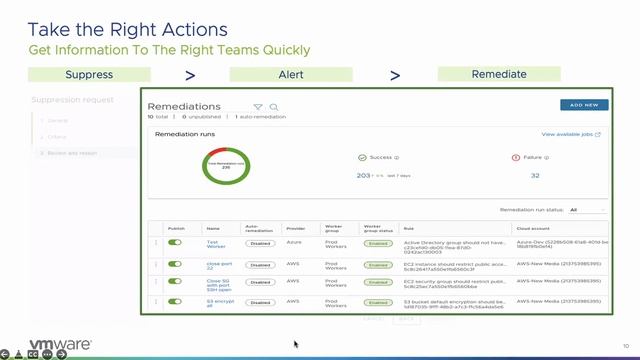Click the Failure info icon
640x360 pixels.
547,158
